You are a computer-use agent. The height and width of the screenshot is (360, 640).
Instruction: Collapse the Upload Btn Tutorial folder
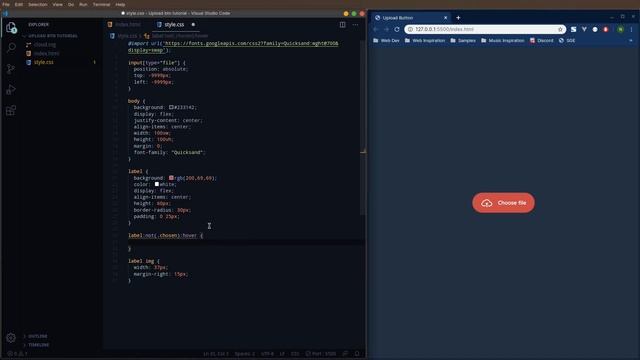[x=51, y=36]
